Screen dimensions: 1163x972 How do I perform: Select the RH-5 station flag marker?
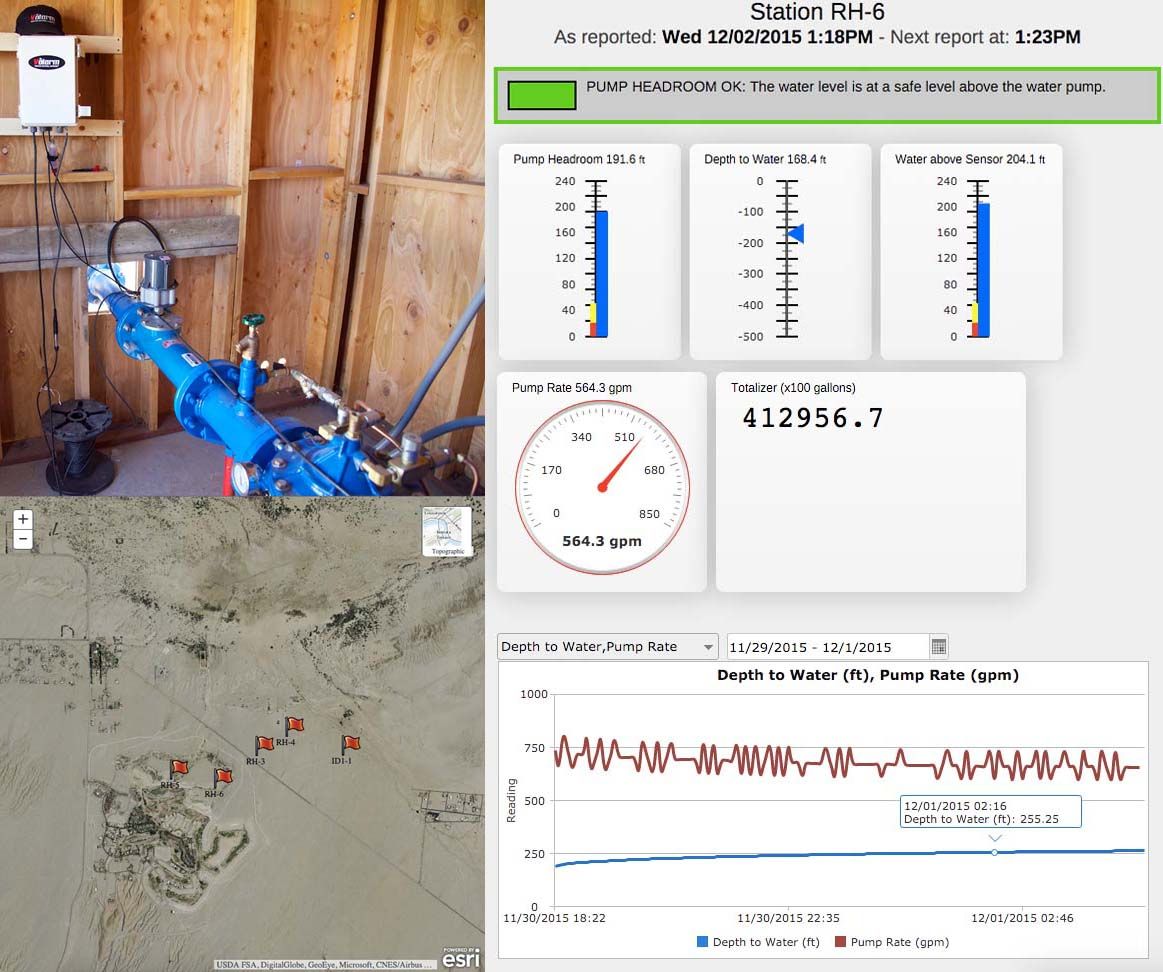point(180,768)
